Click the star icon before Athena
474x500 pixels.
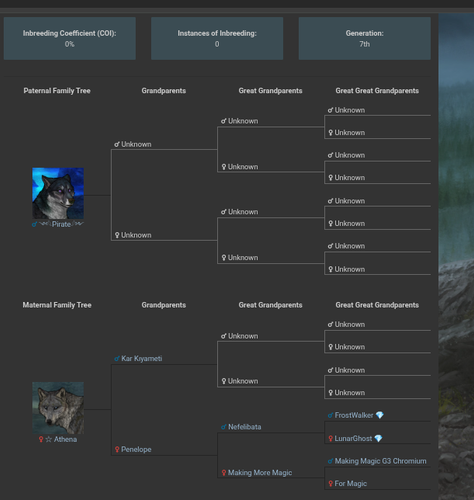(49, 439)
